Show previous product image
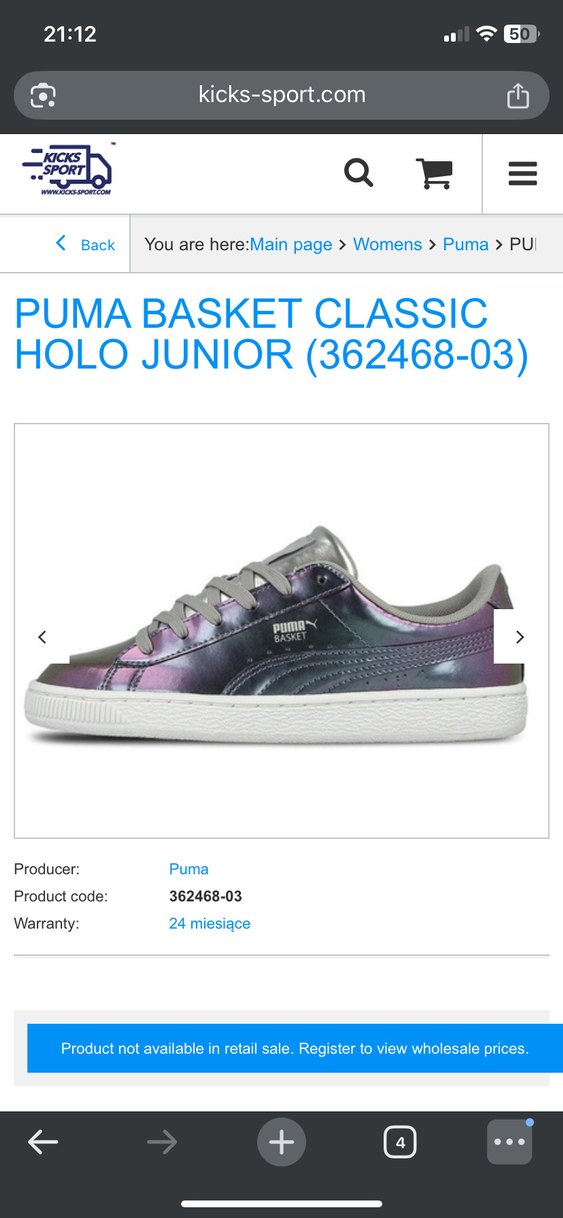The image size is (563, 1218). pyautogui.click(x=42, y=637)
